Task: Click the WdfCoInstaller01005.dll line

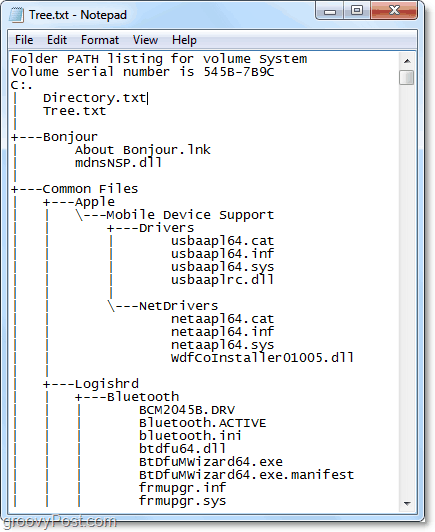Action: coord(262,358)
